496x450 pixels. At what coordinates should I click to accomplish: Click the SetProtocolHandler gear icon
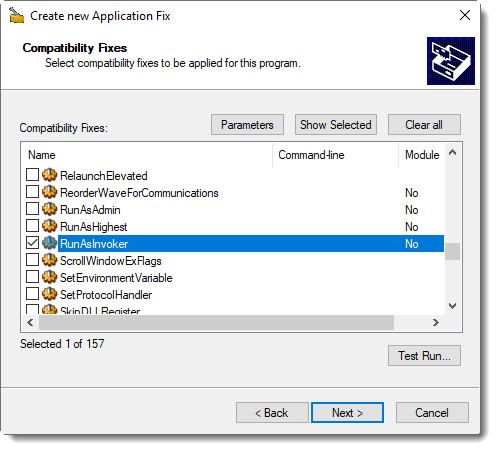coord(50,294)
